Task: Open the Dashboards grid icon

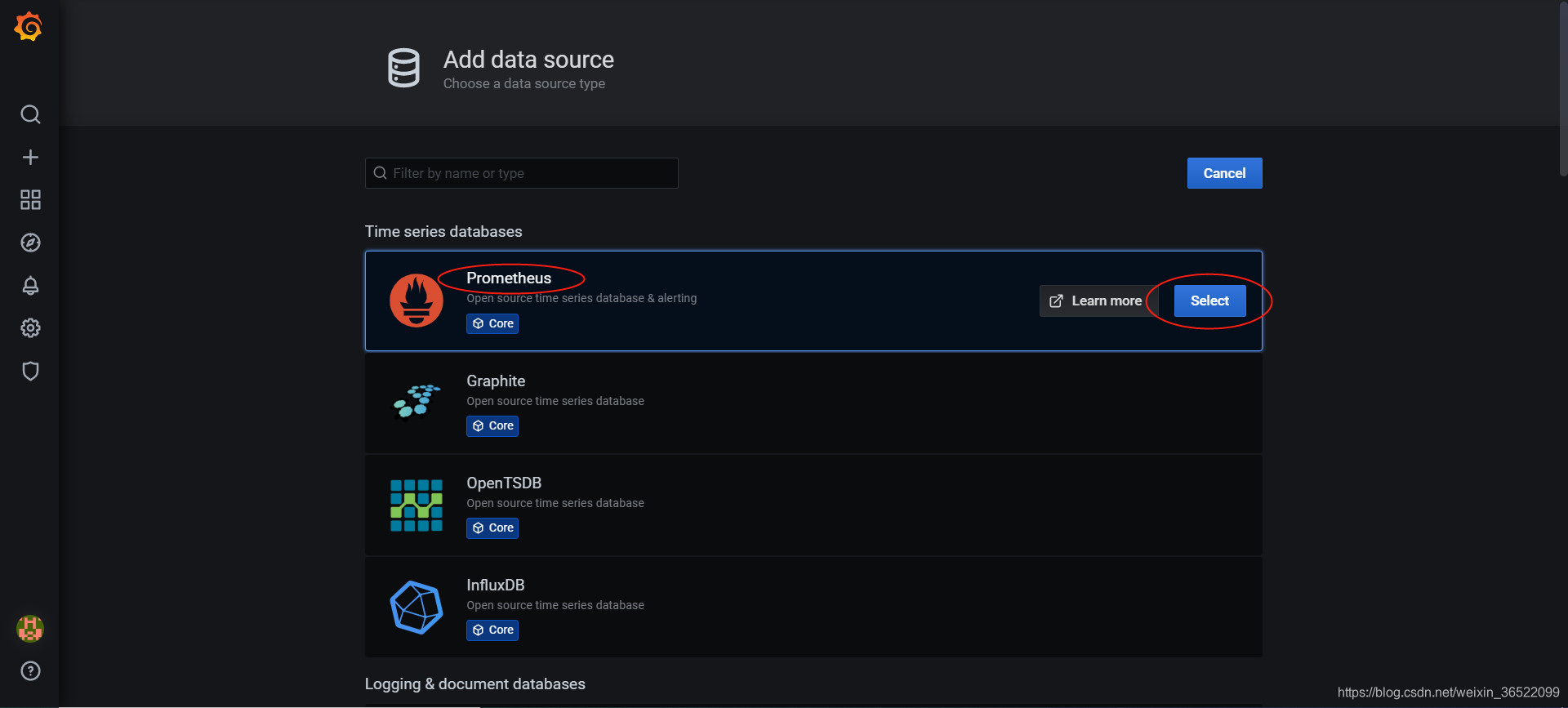Action: [x=30, y=200]
